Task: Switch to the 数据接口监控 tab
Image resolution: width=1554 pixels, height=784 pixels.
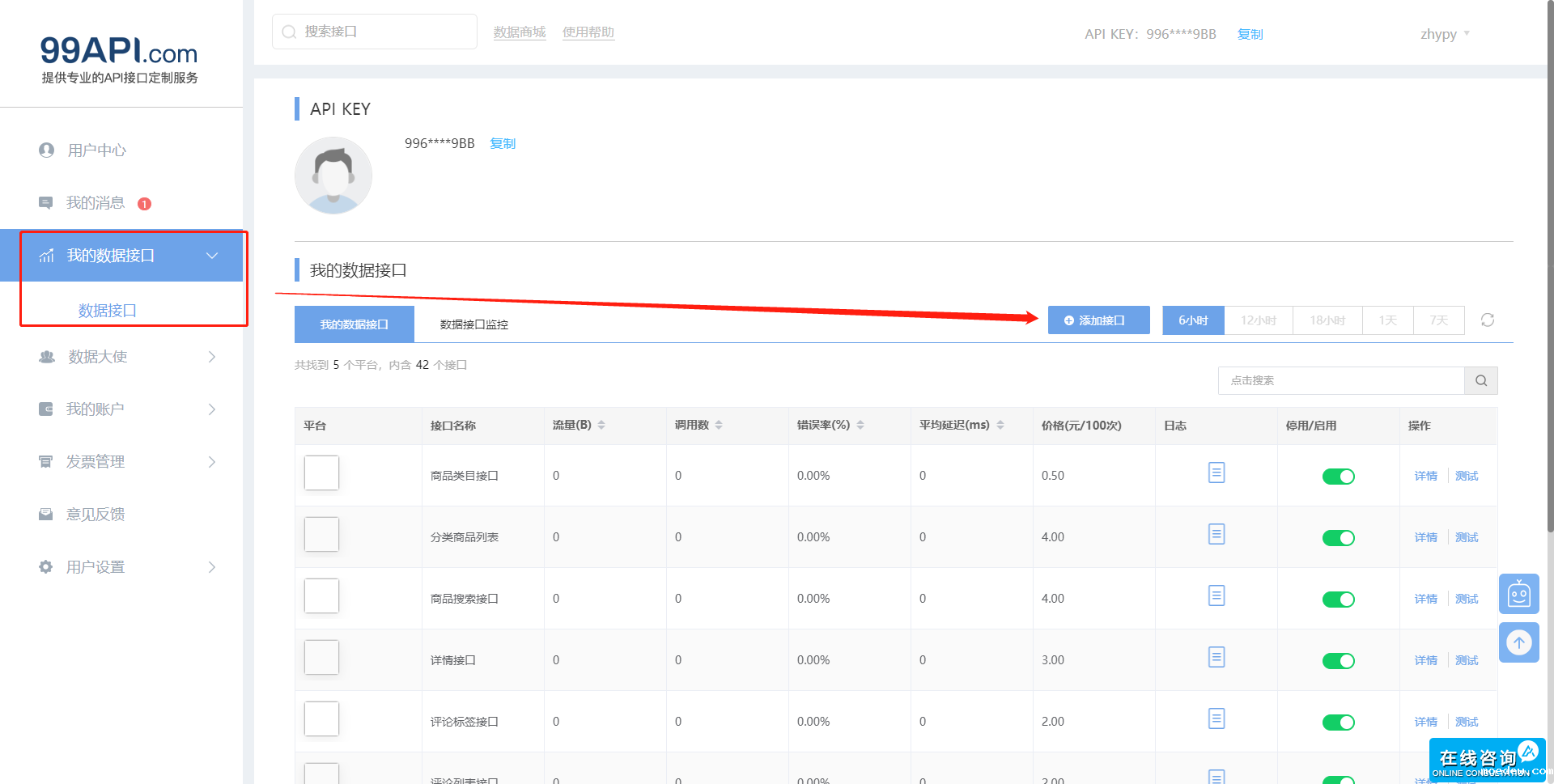Action: click(x=473, y=324)
